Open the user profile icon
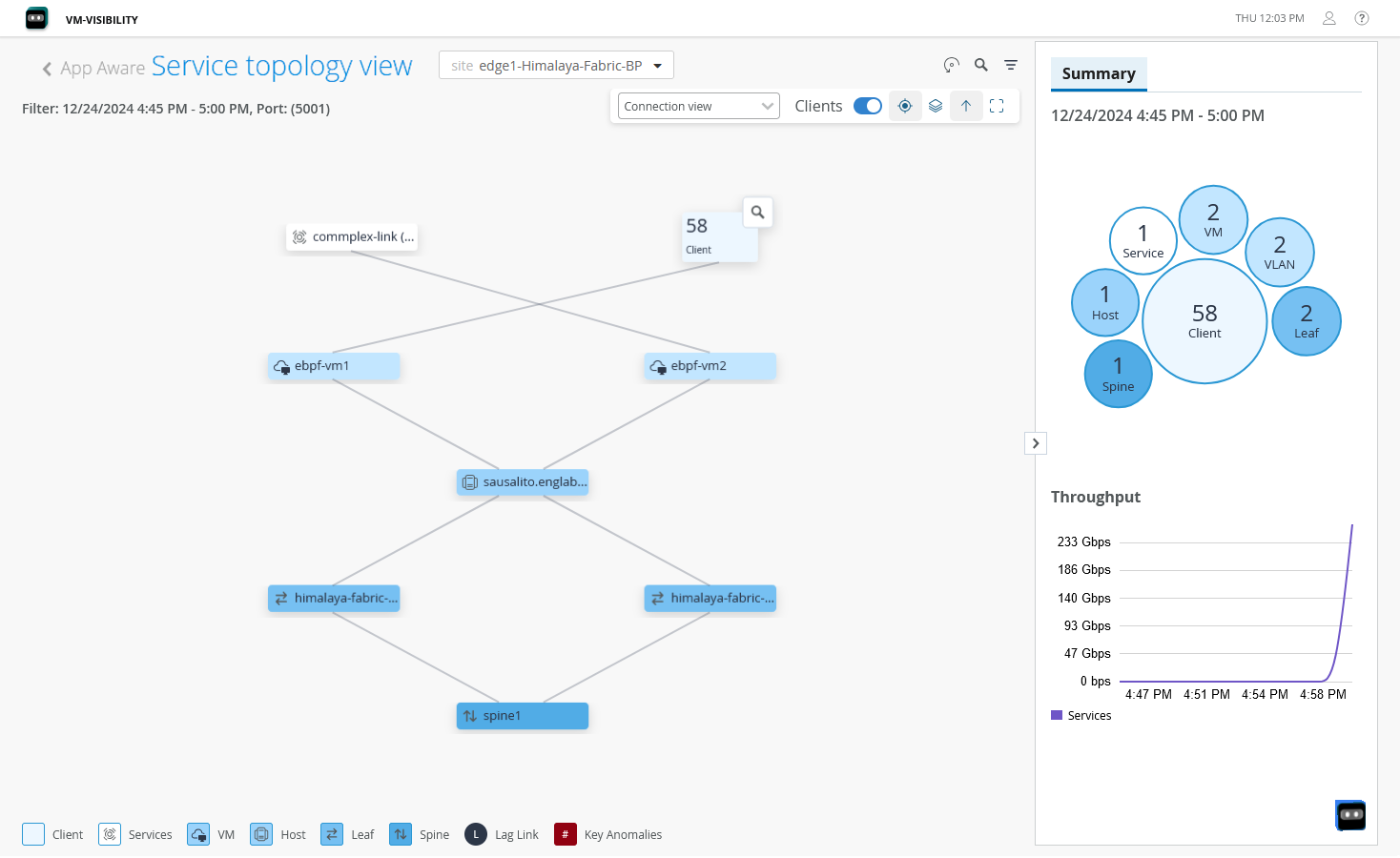The height and width of the screenshot is (858, 1400). [1328, 18]
